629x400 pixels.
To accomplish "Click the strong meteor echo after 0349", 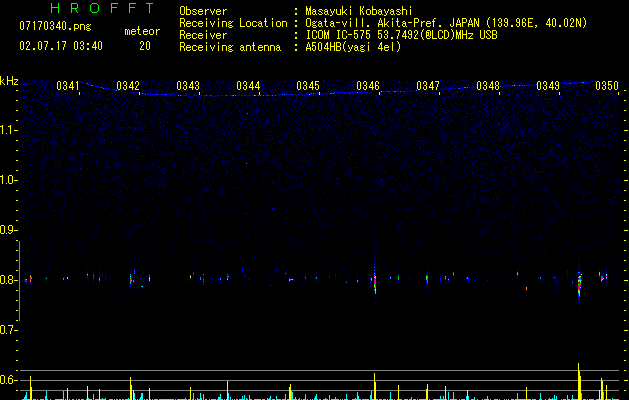I will 579,285.
